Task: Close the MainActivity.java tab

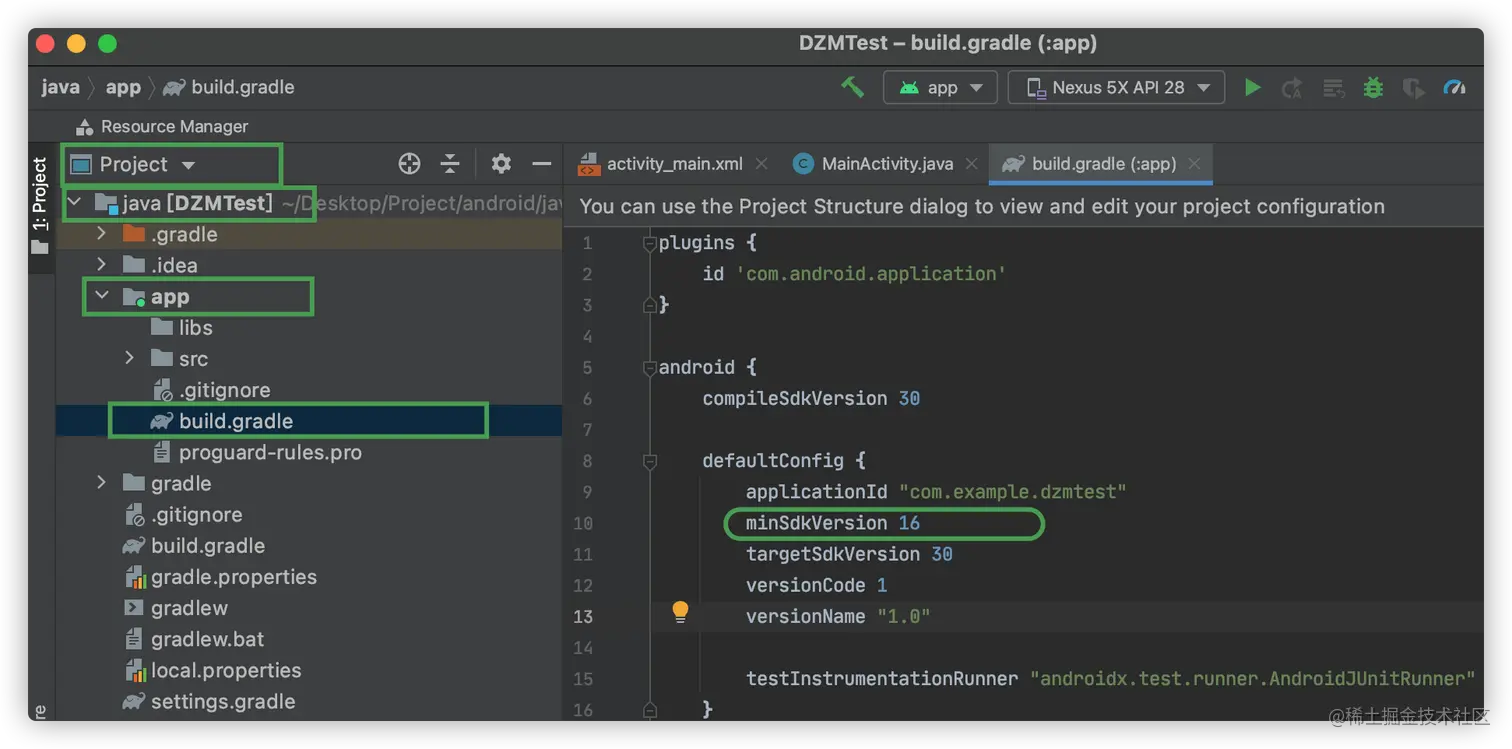Action: pos(972,164)
